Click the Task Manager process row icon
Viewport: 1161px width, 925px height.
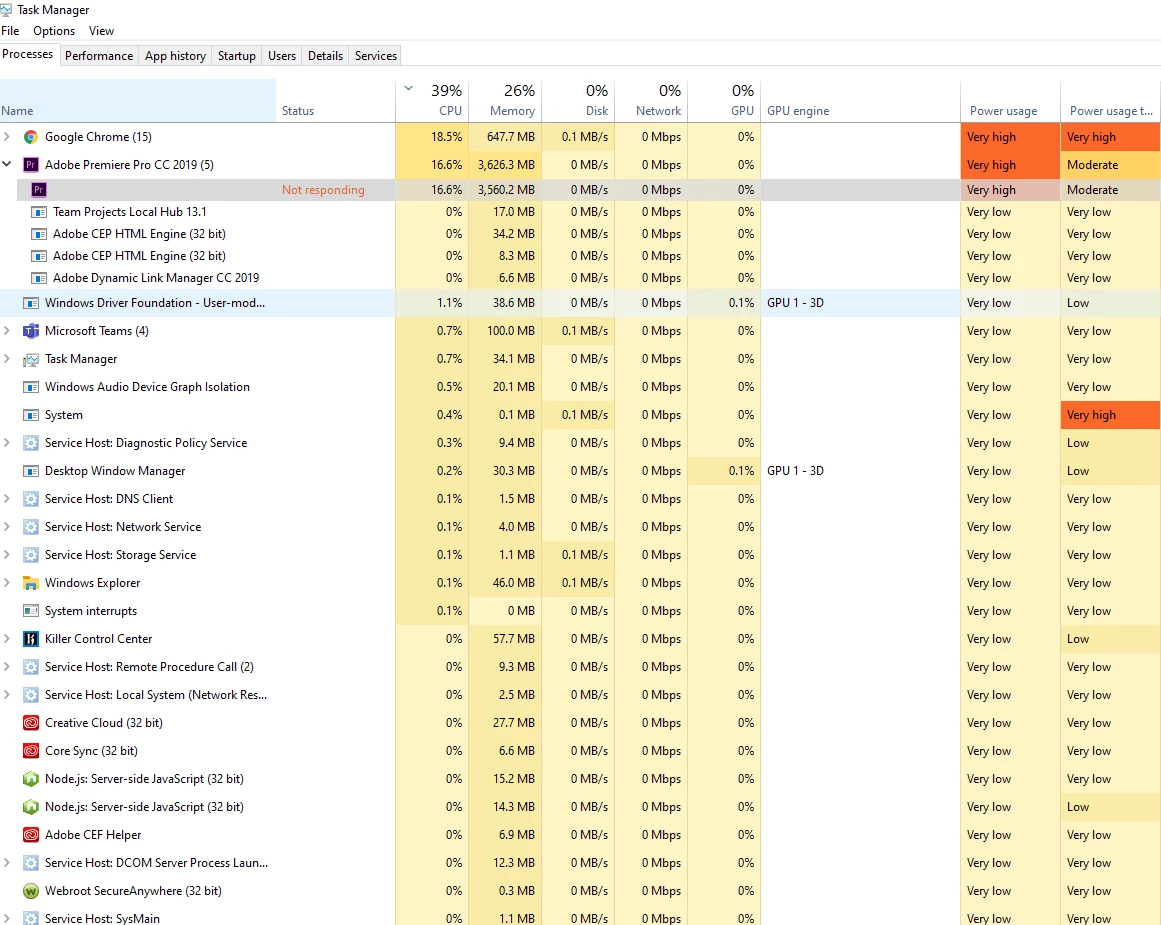coord(30,359)
